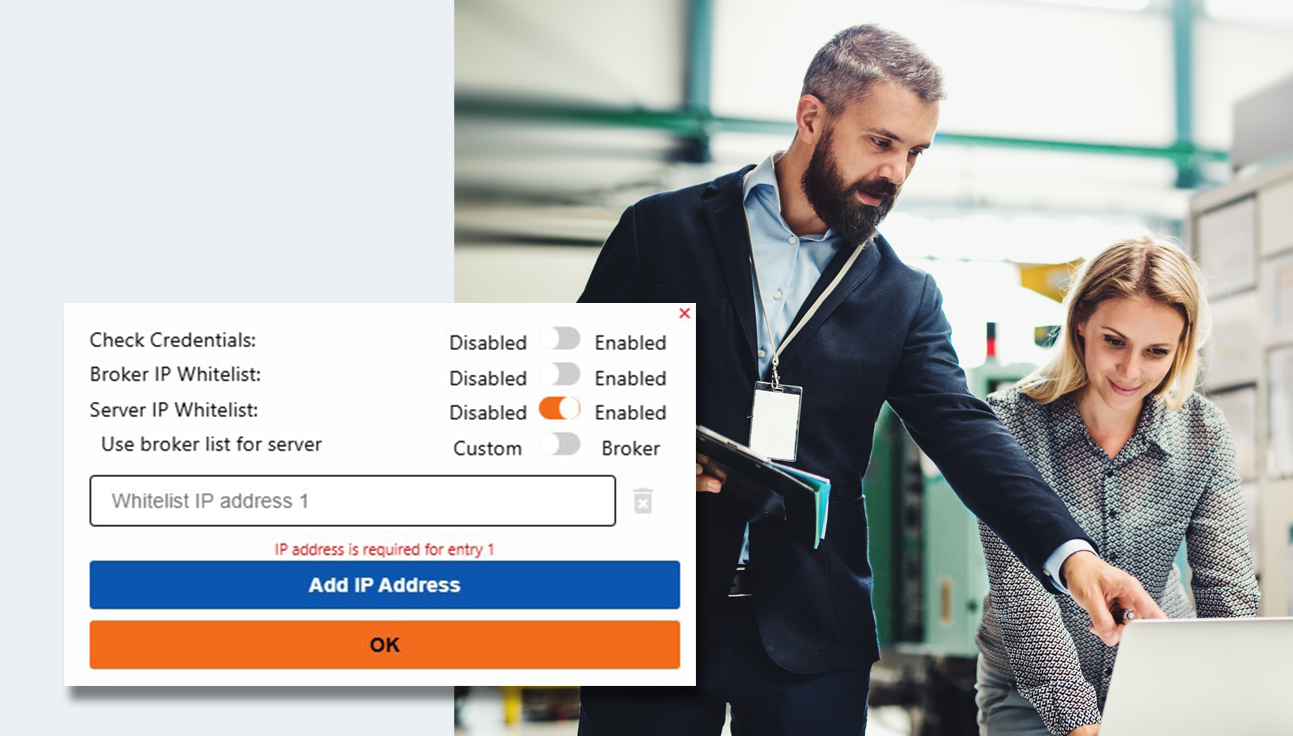Select the Custom label option
The width and height of the screenshot is (1293, 736).
[488, 449]
